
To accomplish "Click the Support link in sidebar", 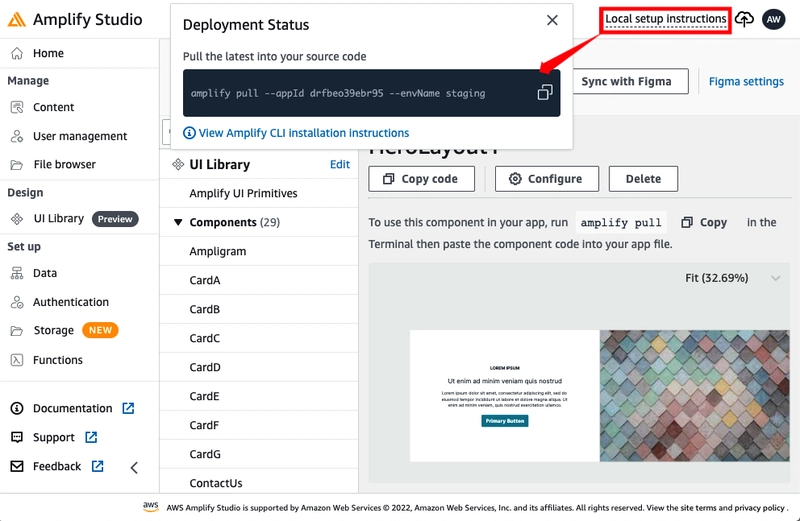I will tap(54, 437).
